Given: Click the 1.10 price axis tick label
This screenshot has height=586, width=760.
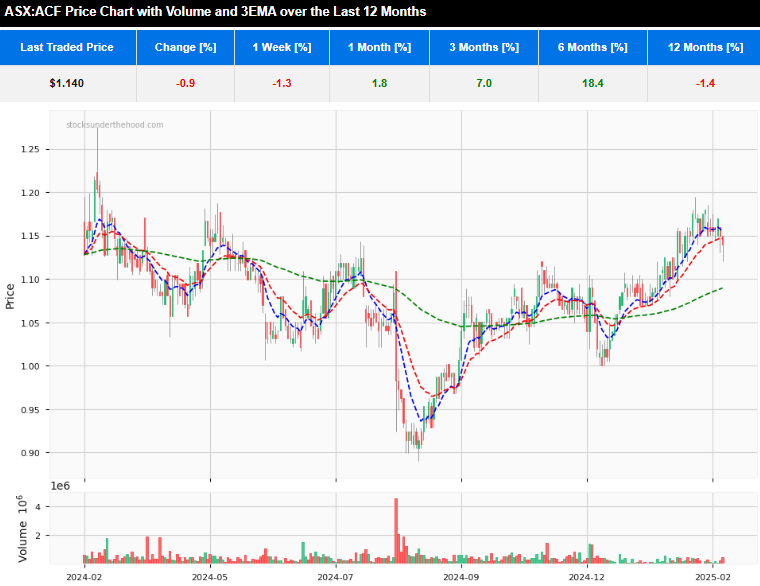Looking at the screenshot, I should click(30, 279).
